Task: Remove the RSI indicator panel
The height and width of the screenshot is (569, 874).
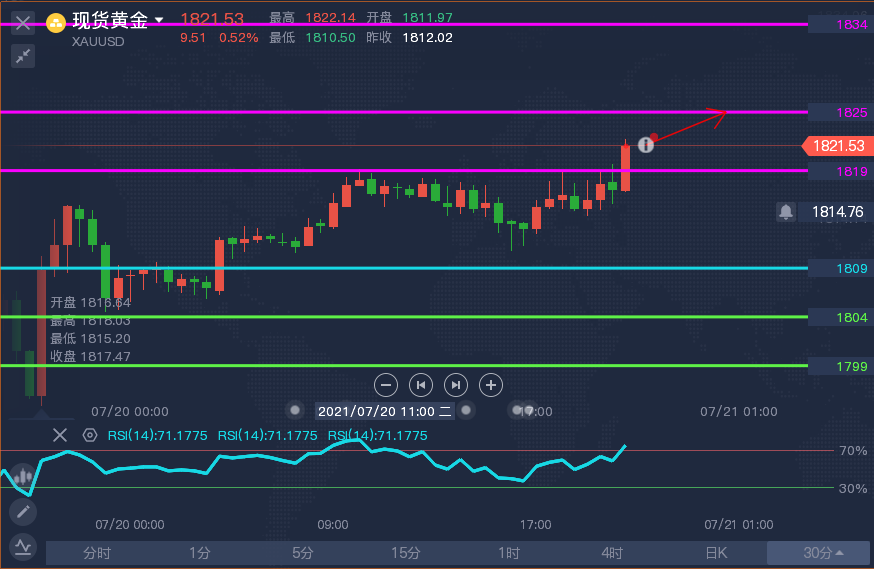Action: pyautogui.click(x=60, y=435)
